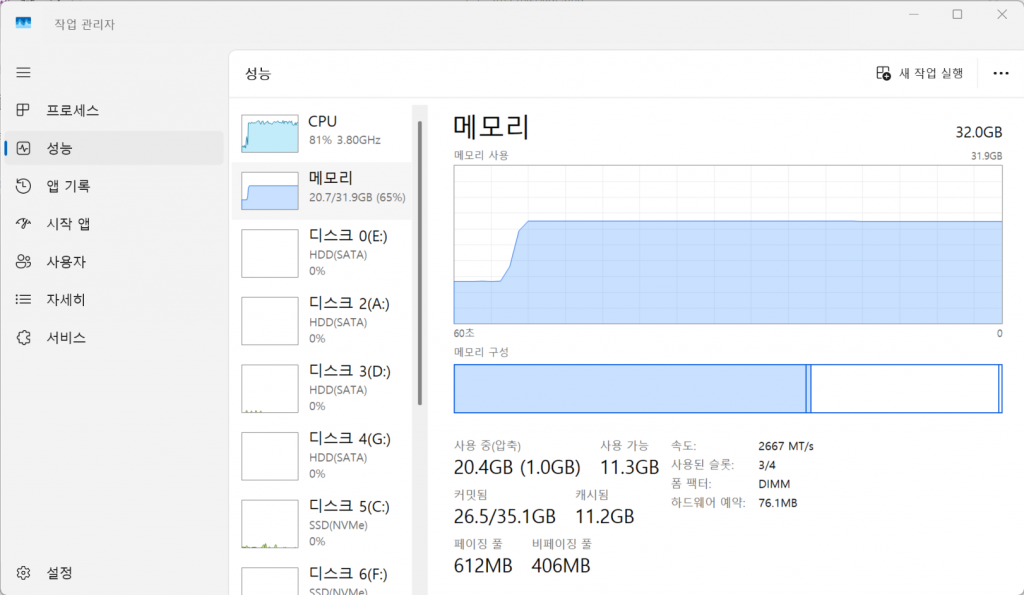Run a new task with 새 작업 실행

tap(920, 73)
